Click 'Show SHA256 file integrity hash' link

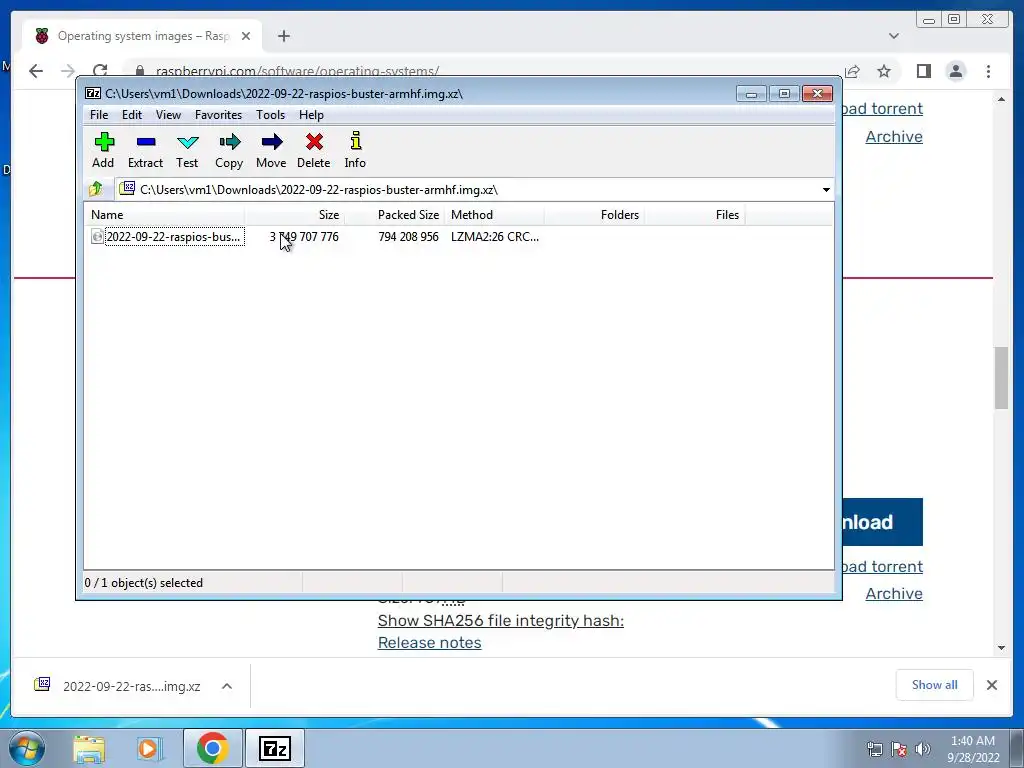pos(501,620)
